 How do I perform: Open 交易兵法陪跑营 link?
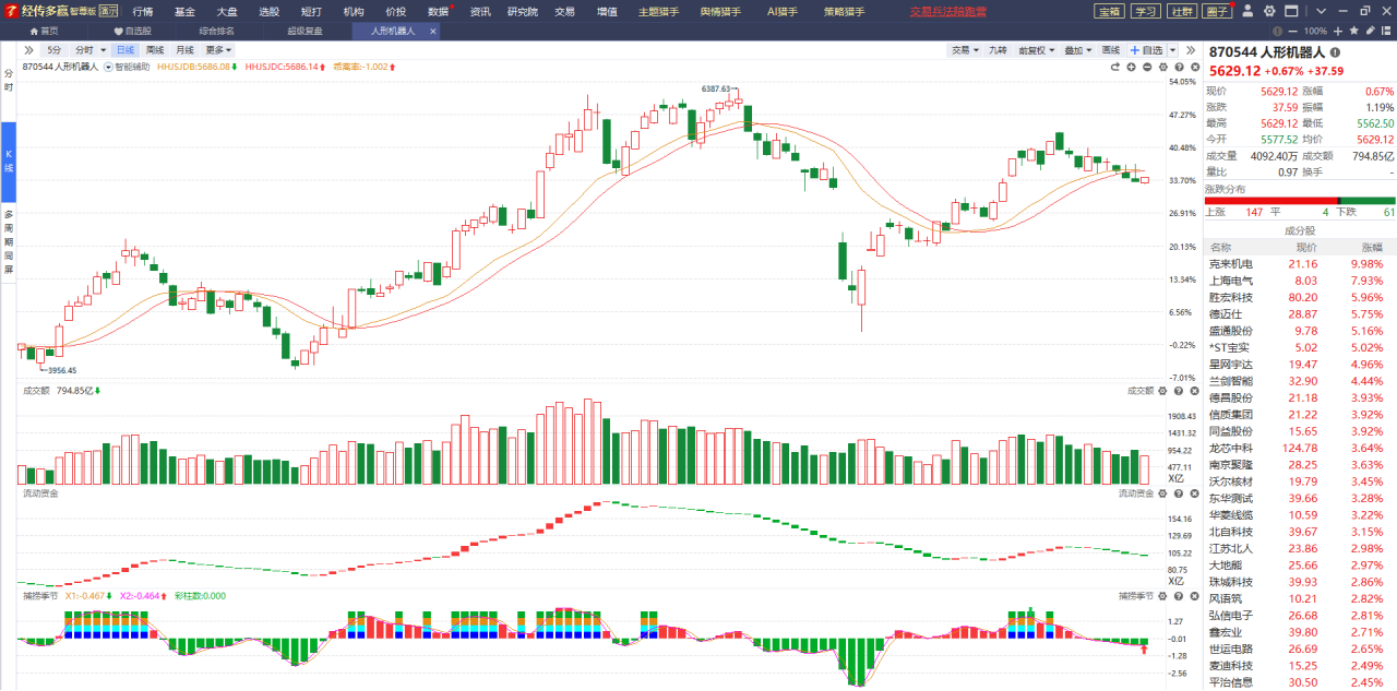pos(948,12)
